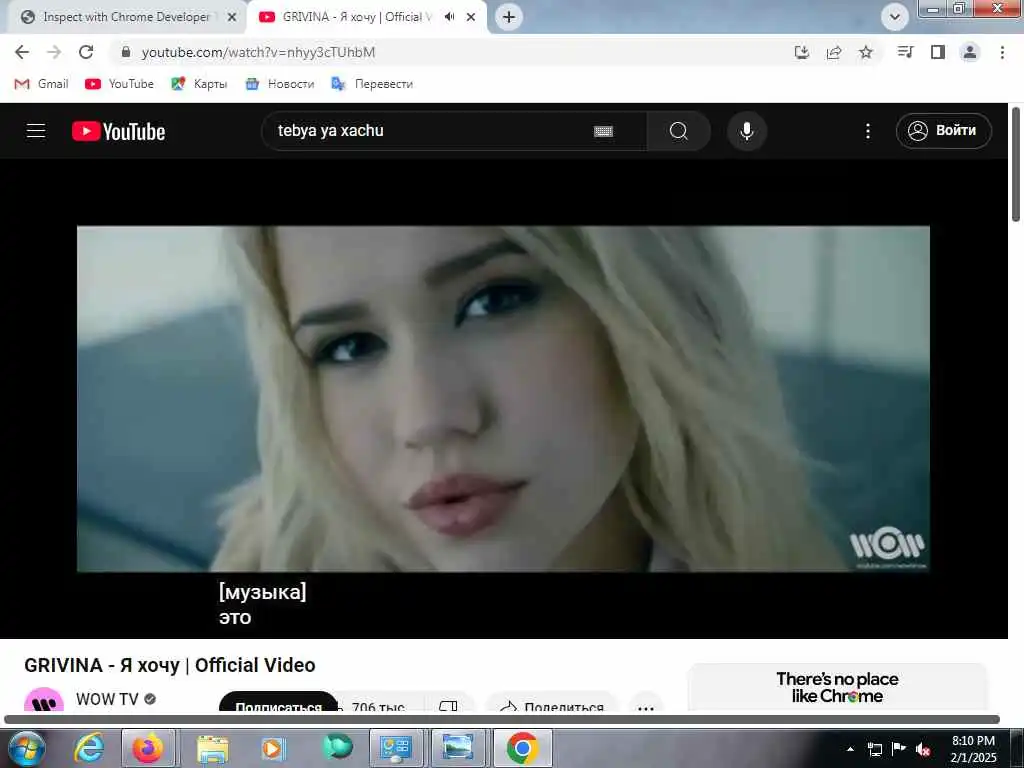This screenshot has width=1024, height=768.
Task: Open the Карты bookmark
Action: pos(199,84)
